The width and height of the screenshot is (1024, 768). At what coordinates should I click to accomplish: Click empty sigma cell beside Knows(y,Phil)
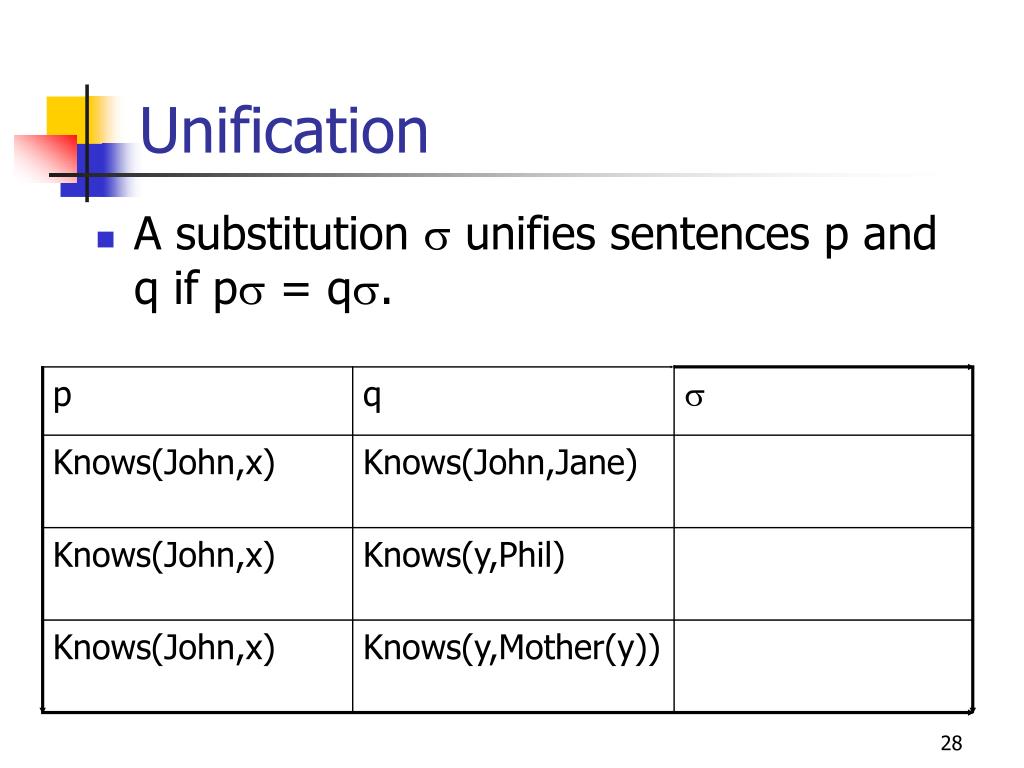point(823,574)
